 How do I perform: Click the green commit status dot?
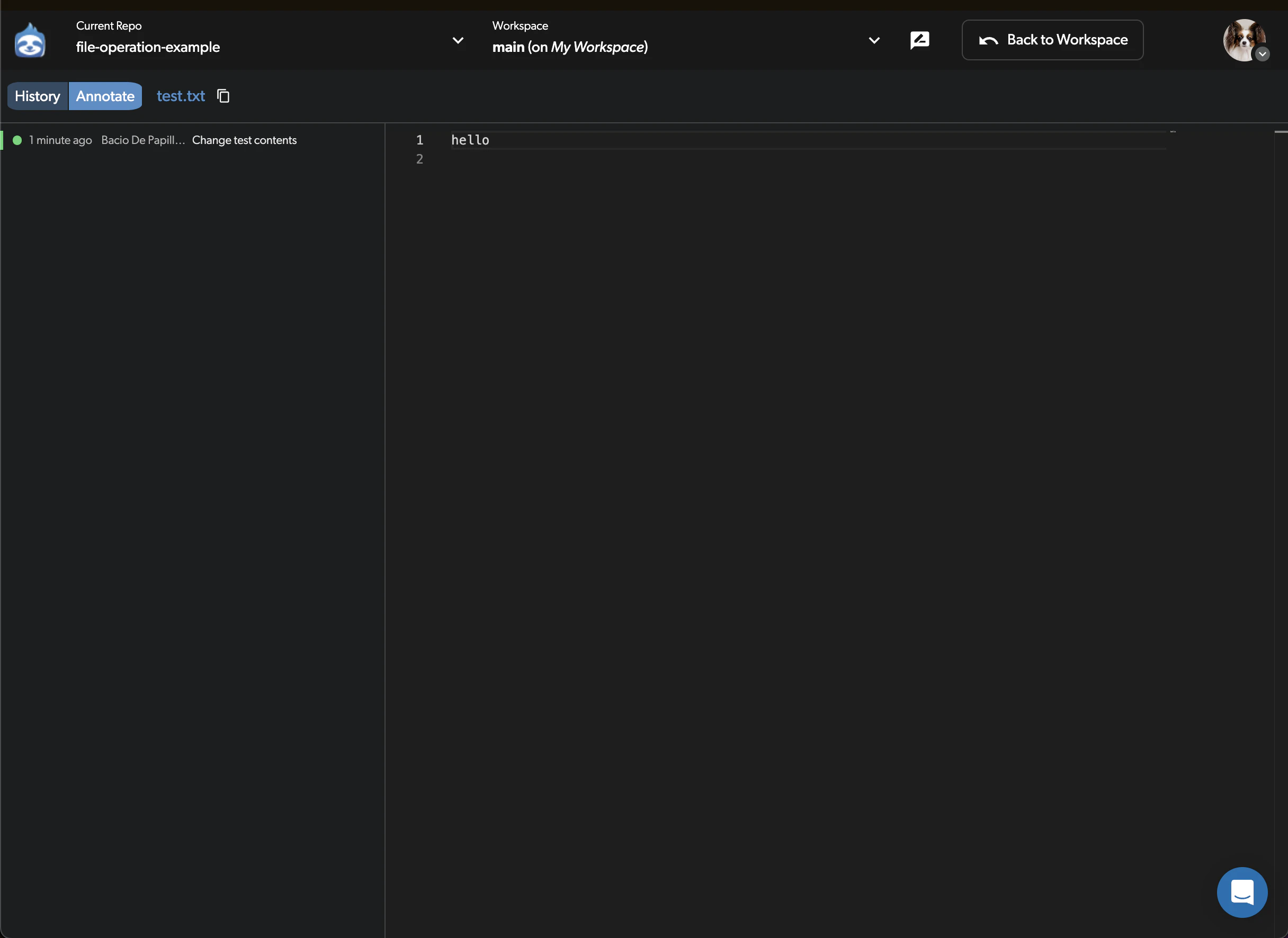tap(17, 140)
